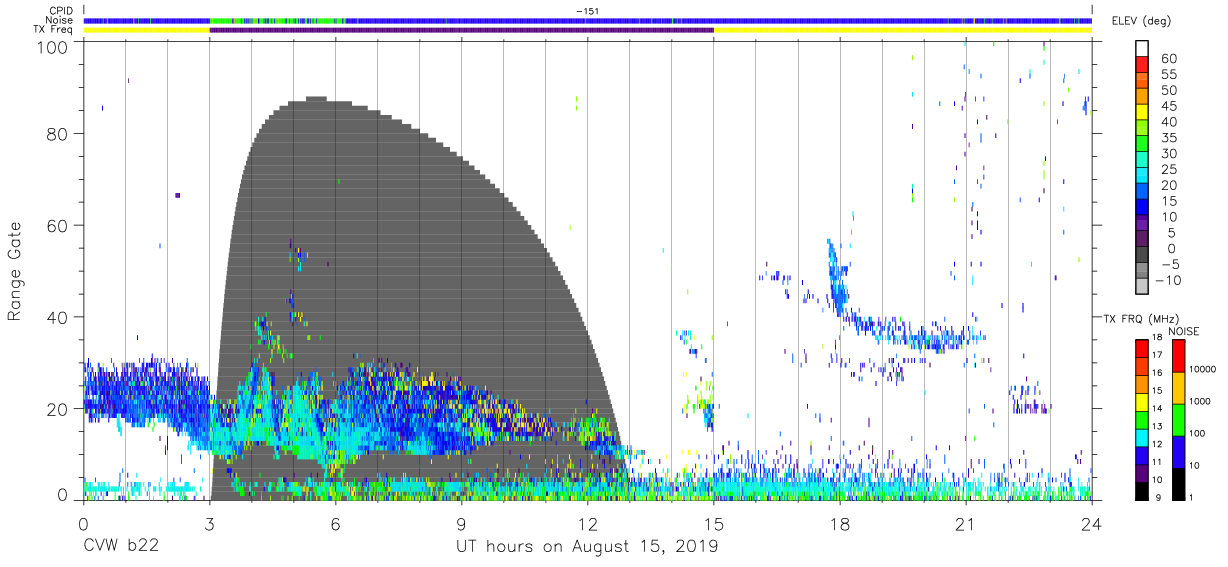Click the 12 tick label on UT hours axis
Viewport: 1228px width, 567px height.
587,526
